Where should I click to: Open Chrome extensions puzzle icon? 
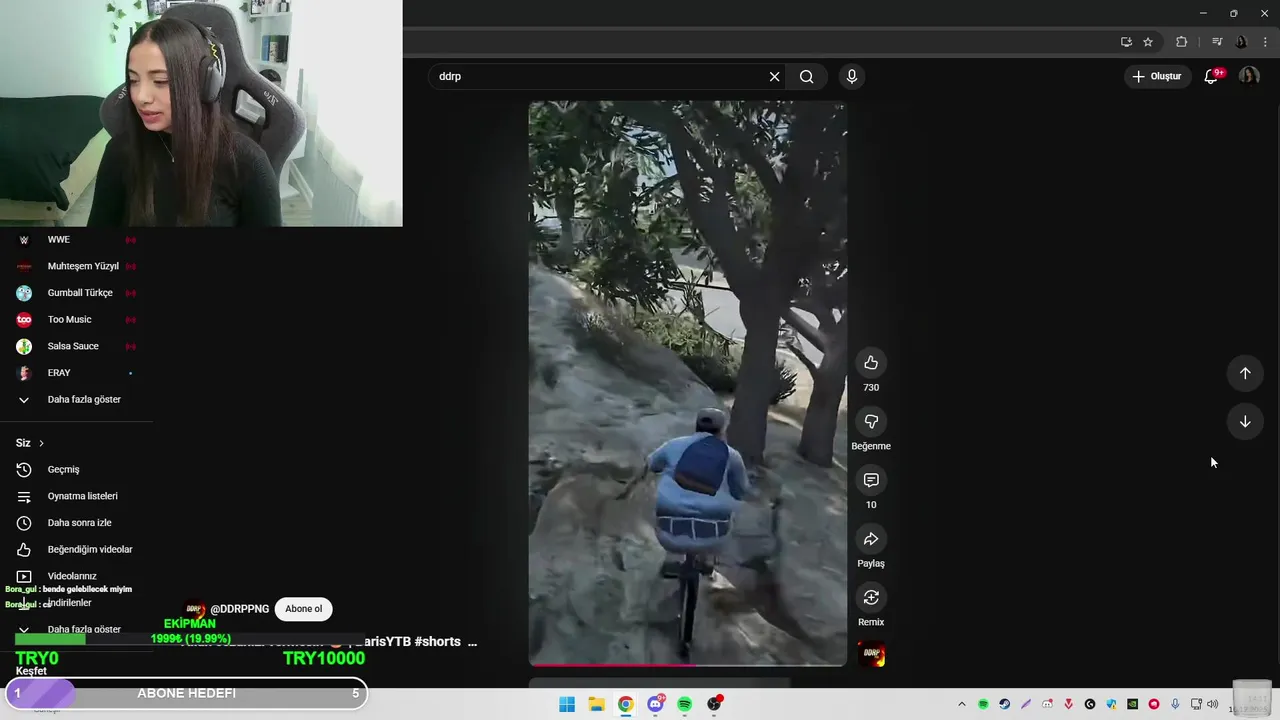pos(1182,42)
